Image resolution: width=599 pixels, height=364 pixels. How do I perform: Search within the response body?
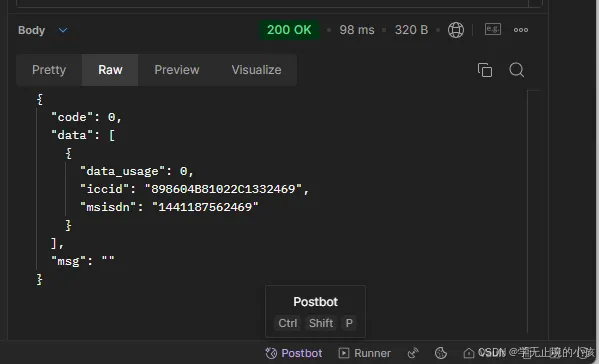pyautogui.click(x=516, y=70)
